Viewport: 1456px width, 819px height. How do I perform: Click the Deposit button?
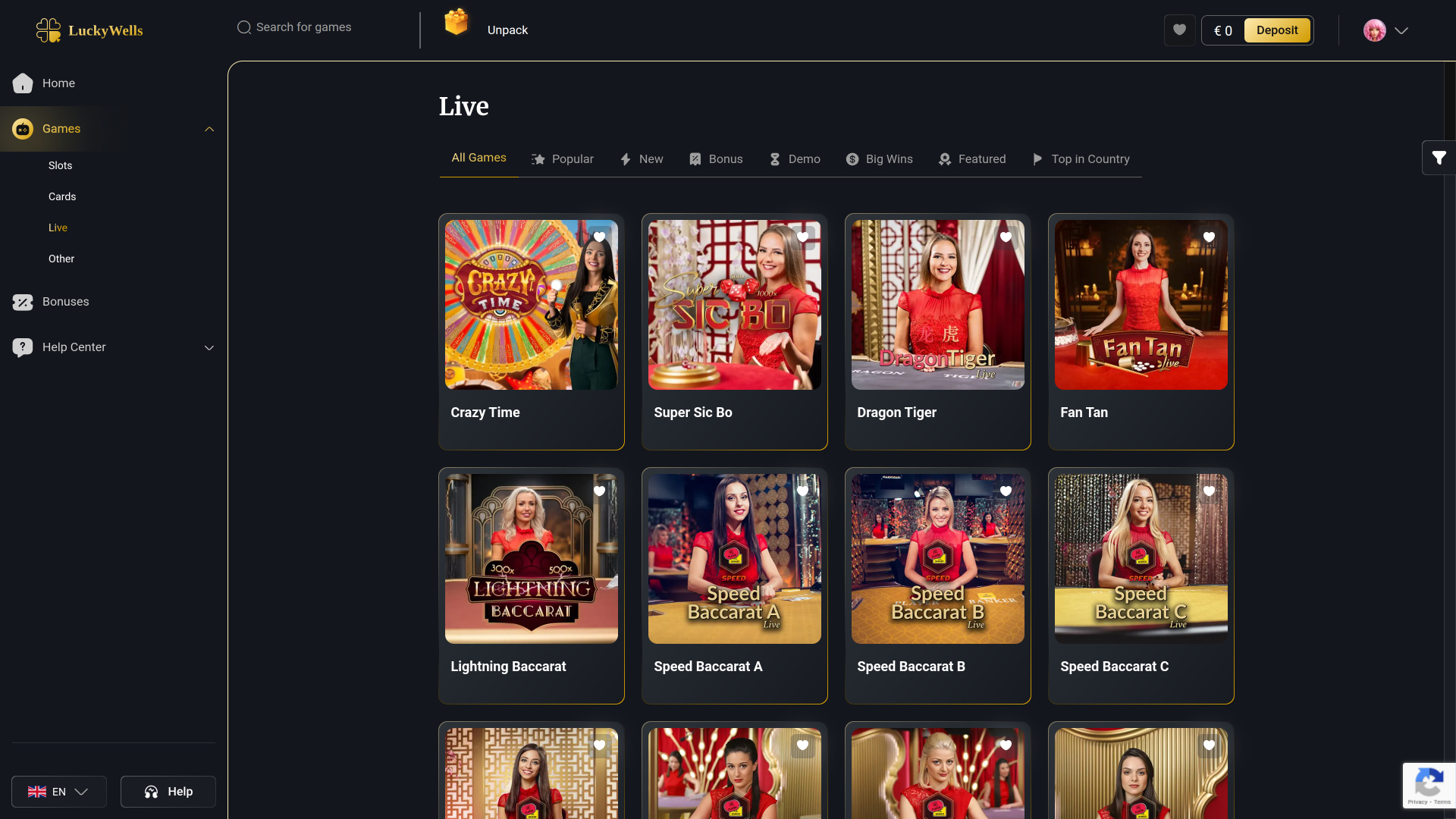[1277, 30]
